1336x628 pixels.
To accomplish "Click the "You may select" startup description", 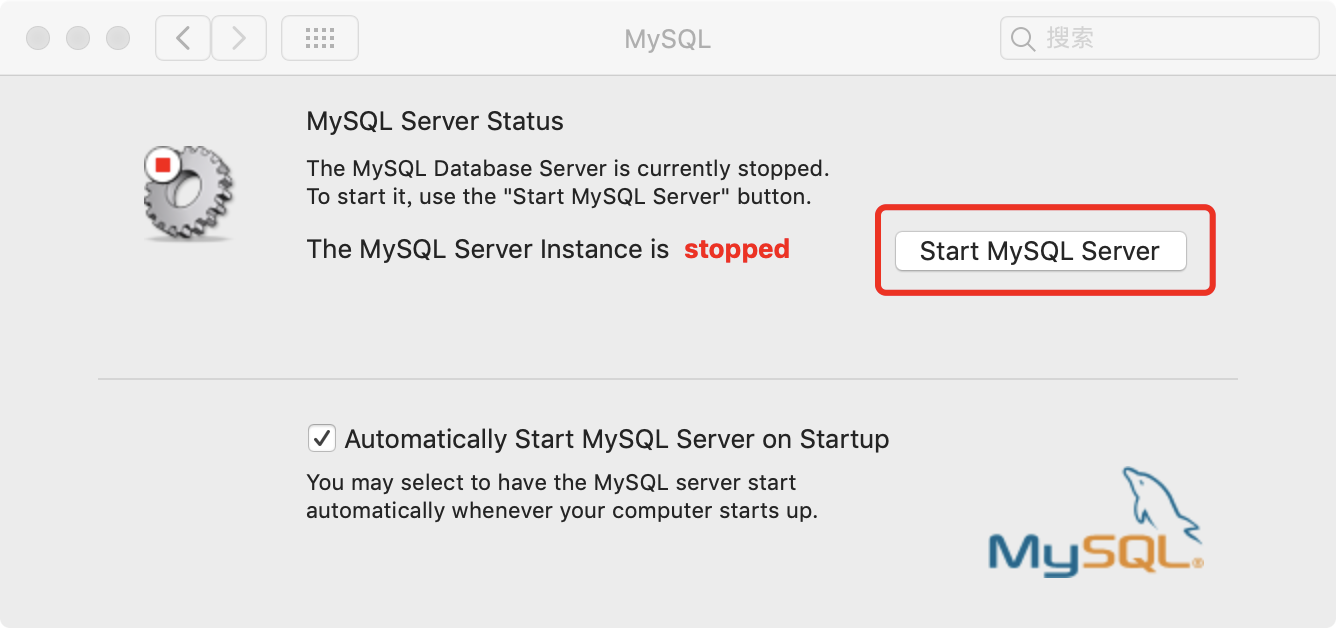I will [562, 496].
